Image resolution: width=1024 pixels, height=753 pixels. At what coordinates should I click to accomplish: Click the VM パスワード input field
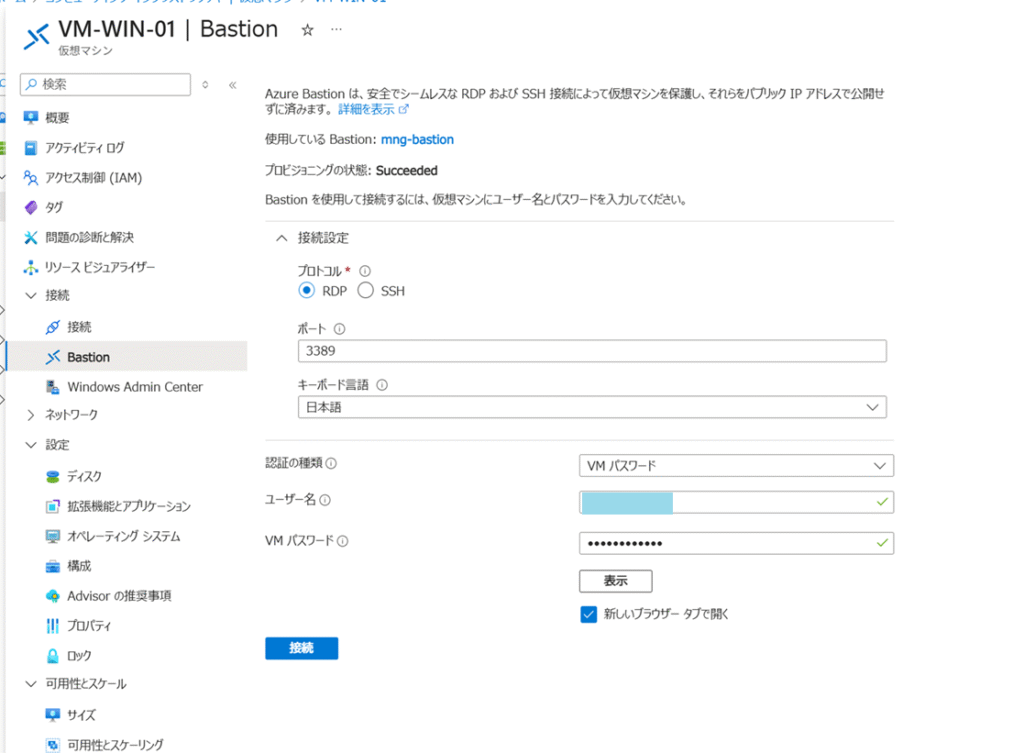coord(736,543)
